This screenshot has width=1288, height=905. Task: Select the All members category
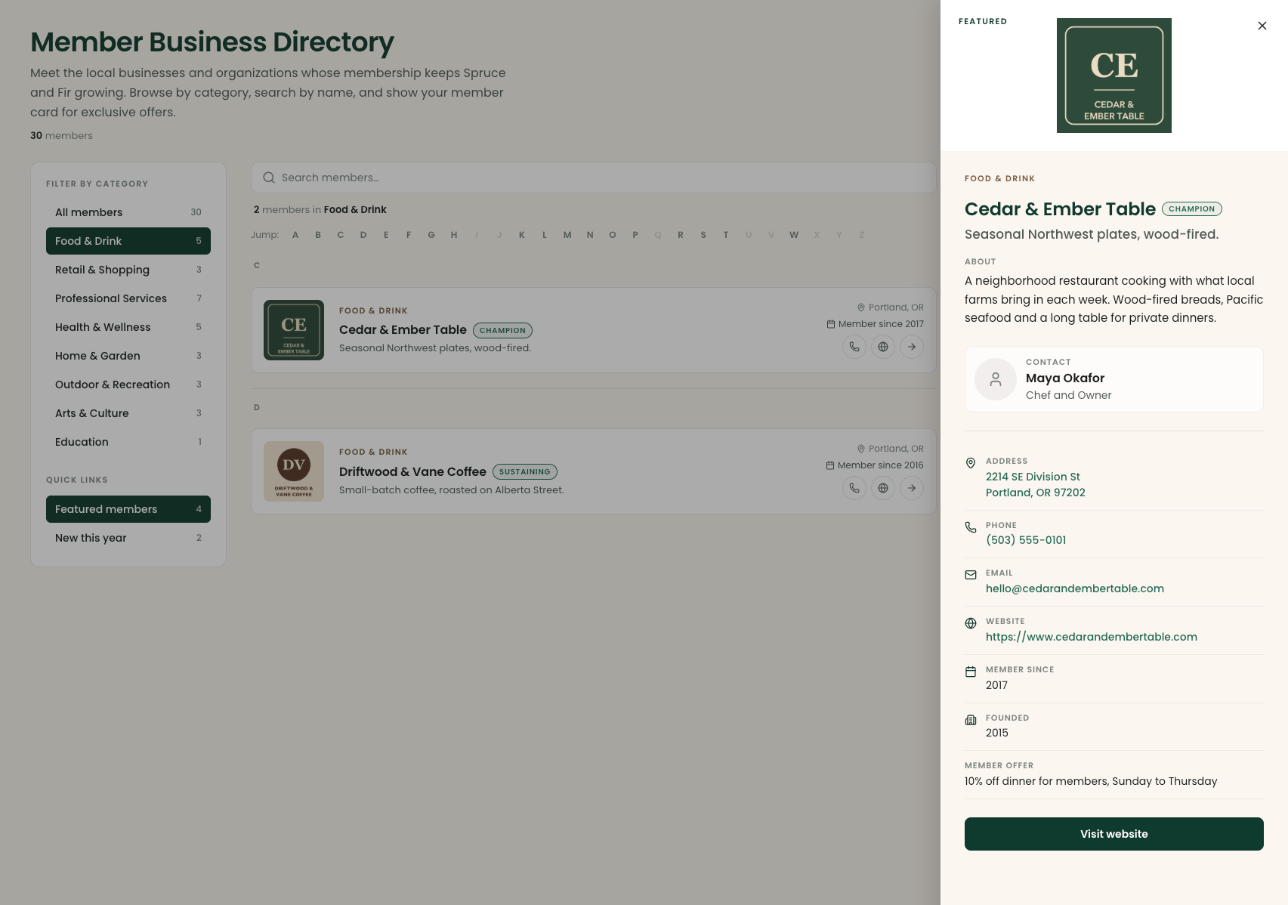pos(128,212)
